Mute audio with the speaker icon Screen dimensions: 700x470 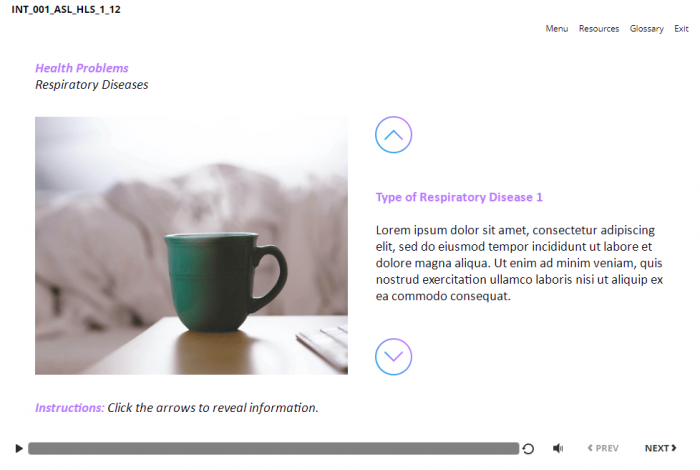558,448
